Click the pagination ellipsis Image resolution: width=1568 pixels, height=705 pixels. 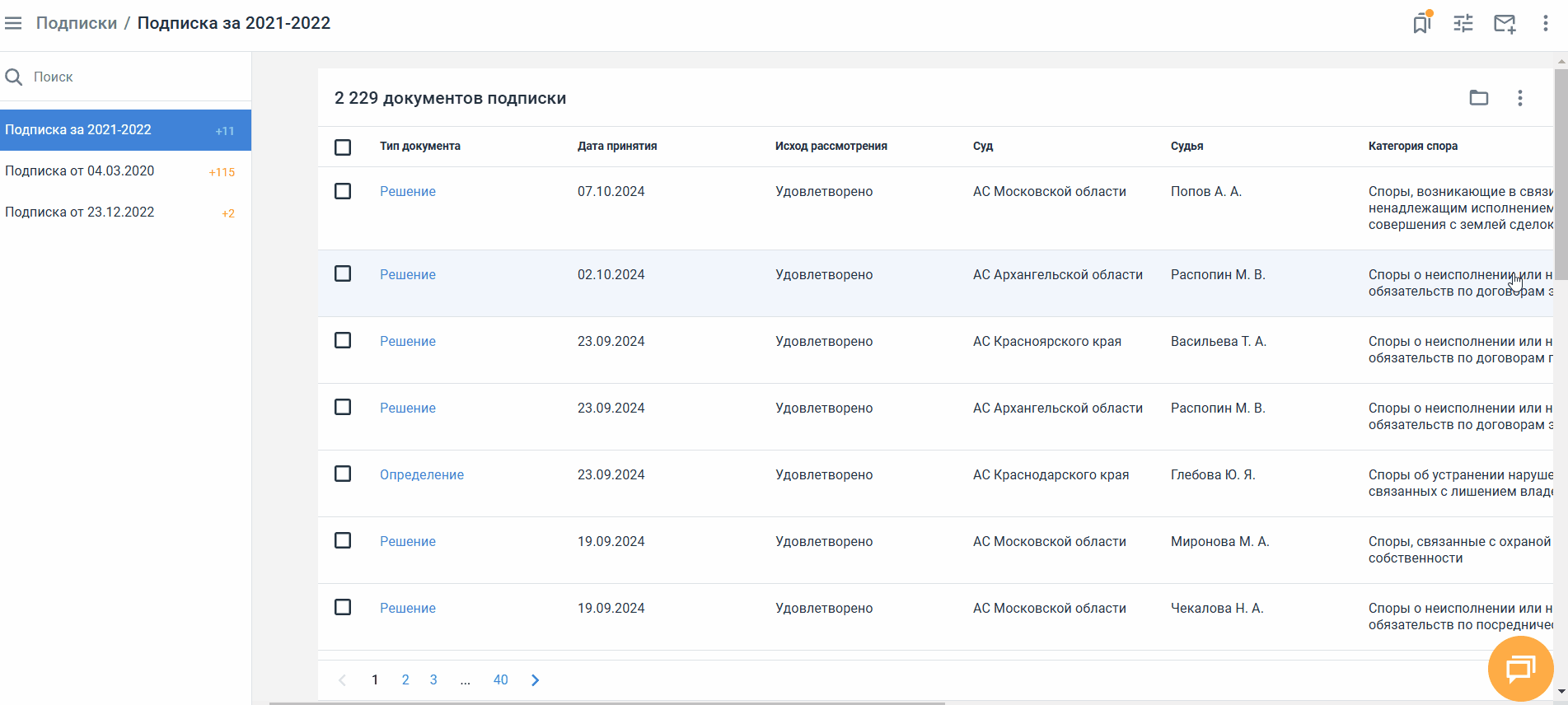click(x=466, y=680)
